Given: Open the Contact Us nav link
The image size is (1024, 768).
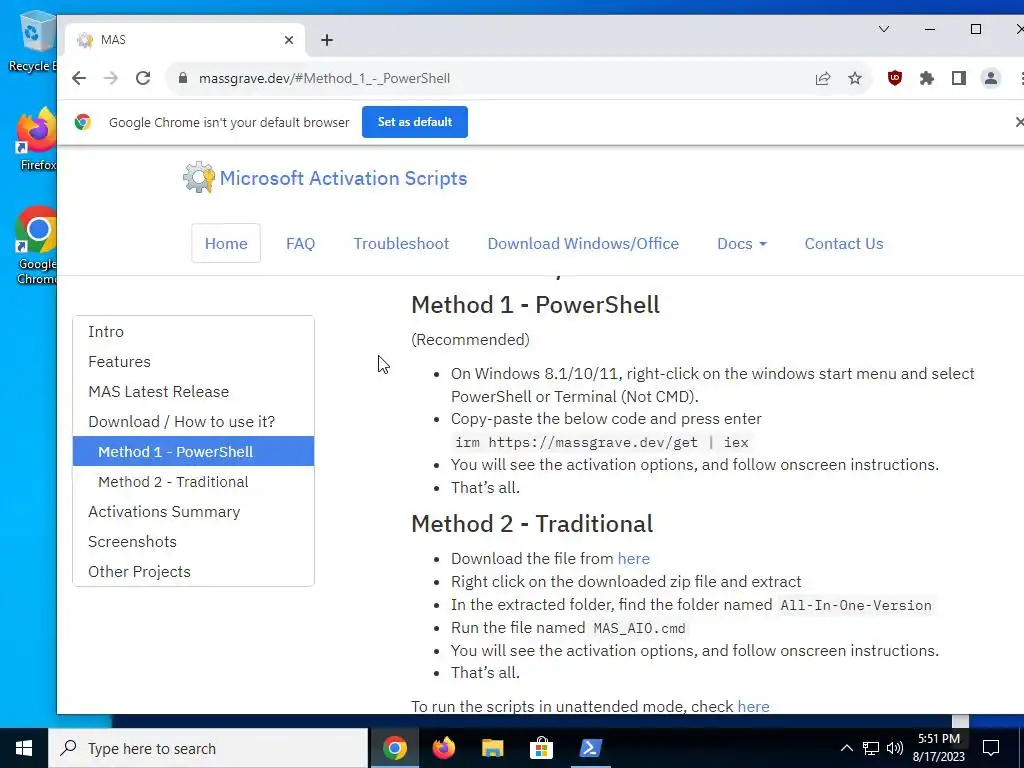Looking at the screenshot, I should (844, 244).
